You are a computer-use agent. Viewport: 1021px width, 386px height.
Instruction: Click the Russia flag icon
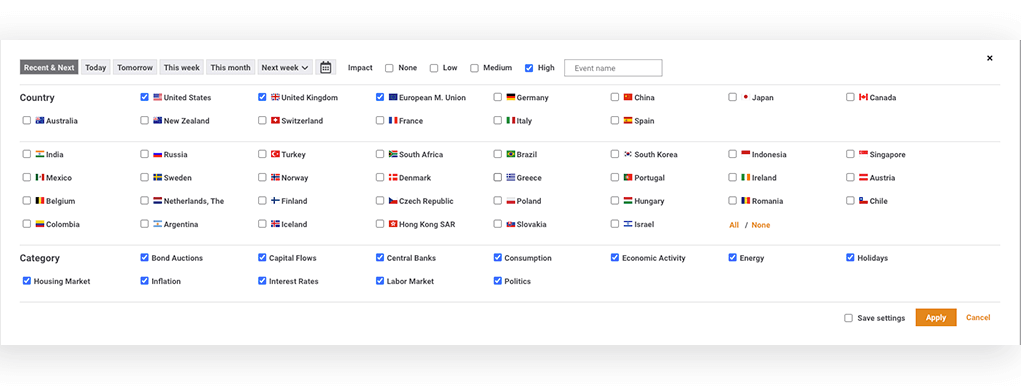158,154
